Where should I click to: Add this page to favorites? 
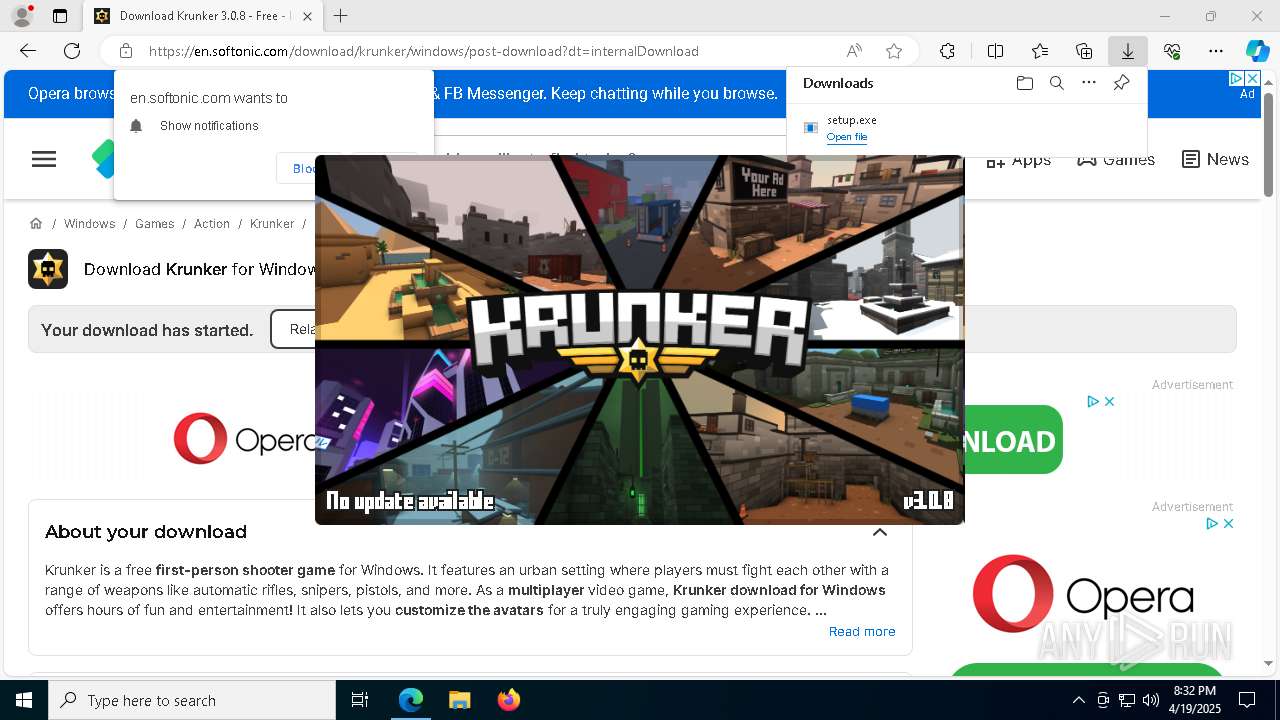click(x=894, y=51)
